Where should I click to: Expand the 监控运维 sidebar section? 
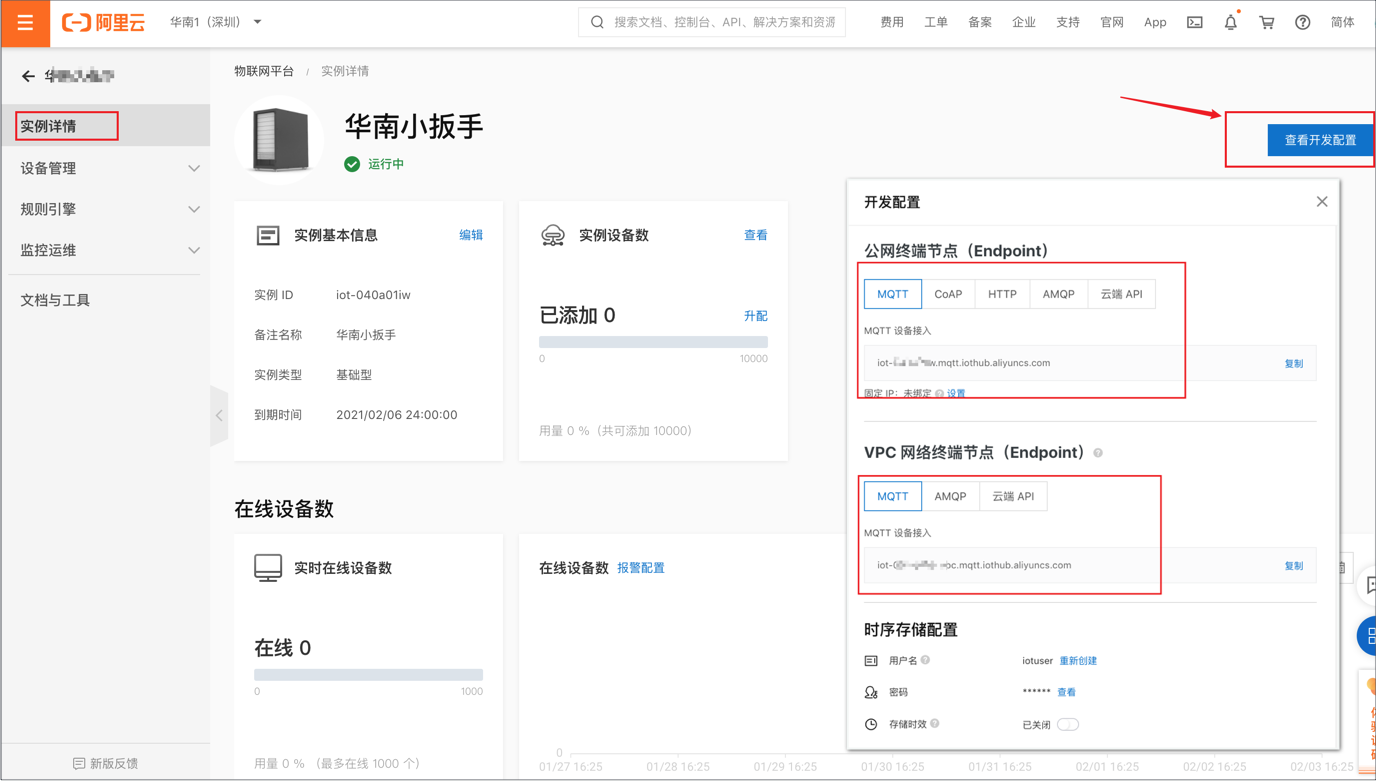[x=105, y=250]
